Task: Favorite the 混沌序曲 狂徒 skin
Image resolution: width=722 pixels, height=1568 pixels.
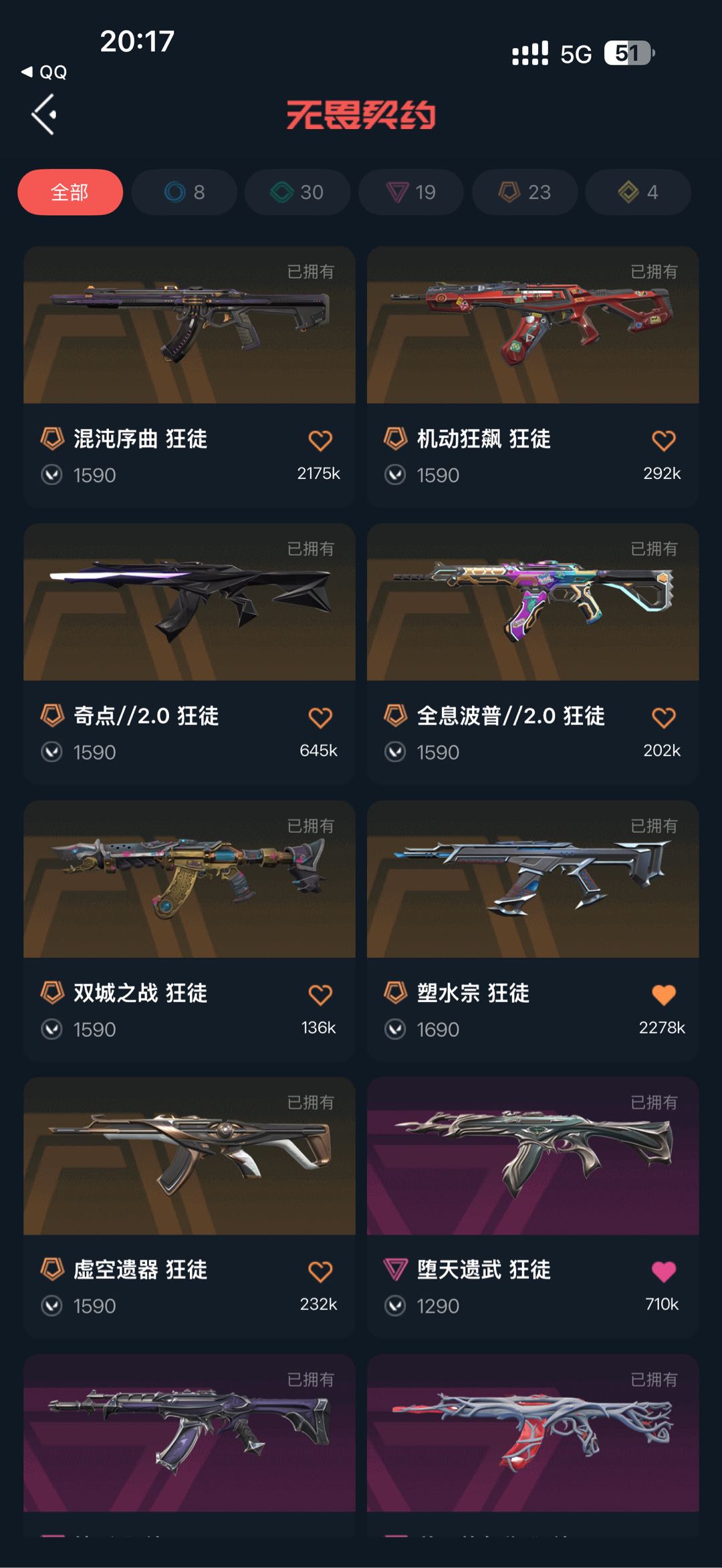Action: (x=320, y=440)
